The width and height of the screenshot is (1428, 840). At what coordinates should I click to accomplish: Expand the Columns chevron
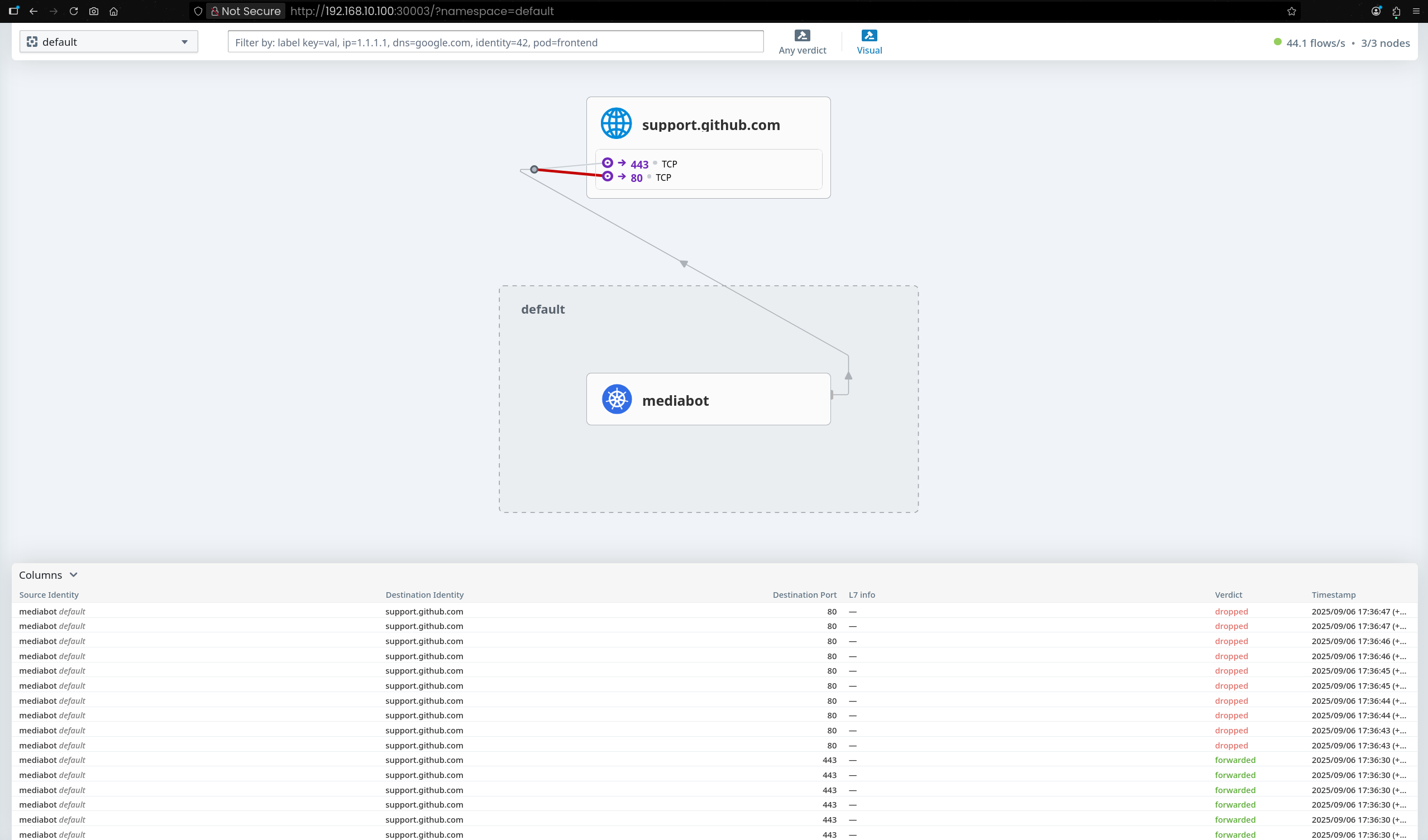tap(73, 575)
